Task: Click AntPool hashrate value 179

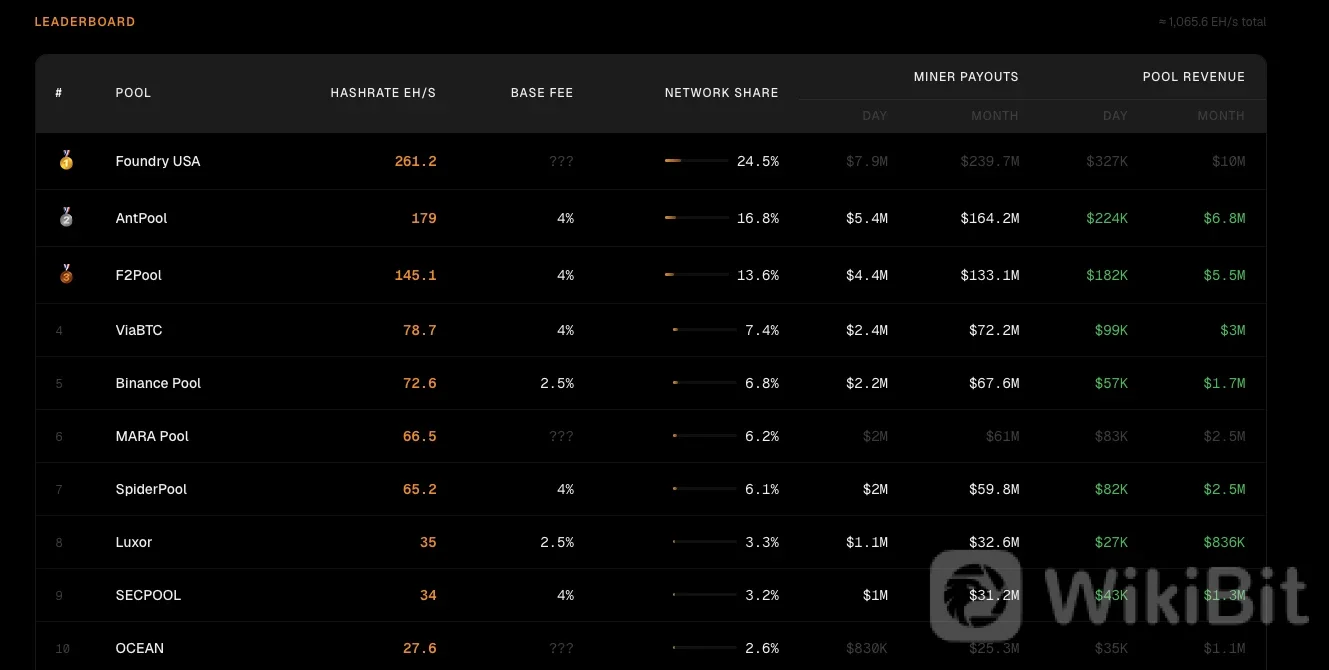Action: (424, 218)
